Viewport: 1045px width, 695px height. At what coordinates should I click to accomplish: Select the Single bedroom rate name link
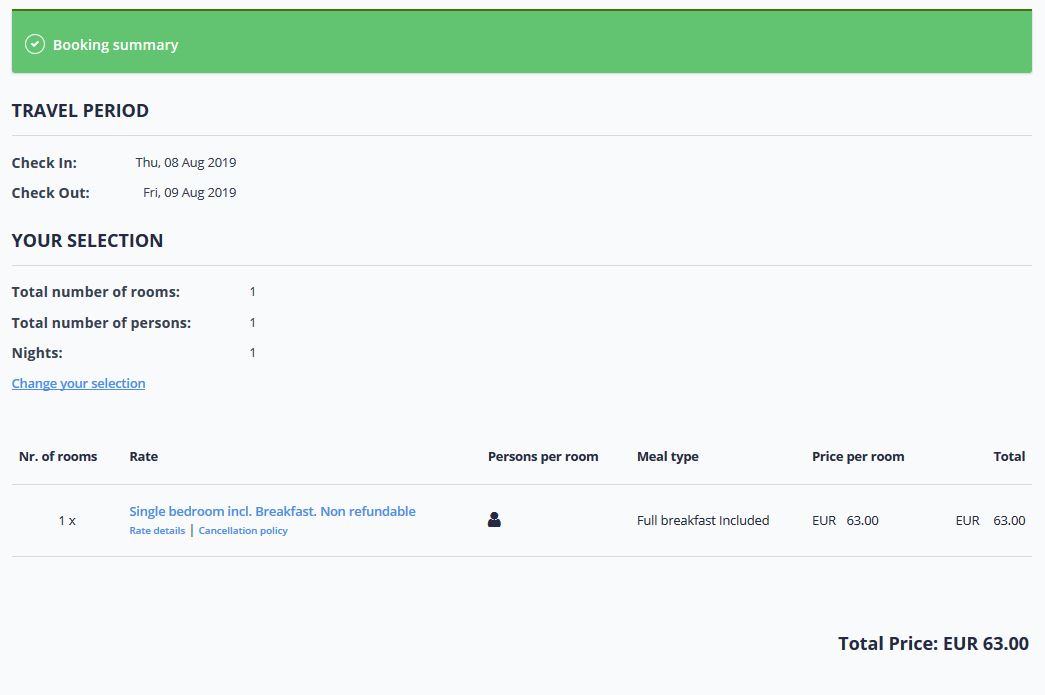click(272, 510)
